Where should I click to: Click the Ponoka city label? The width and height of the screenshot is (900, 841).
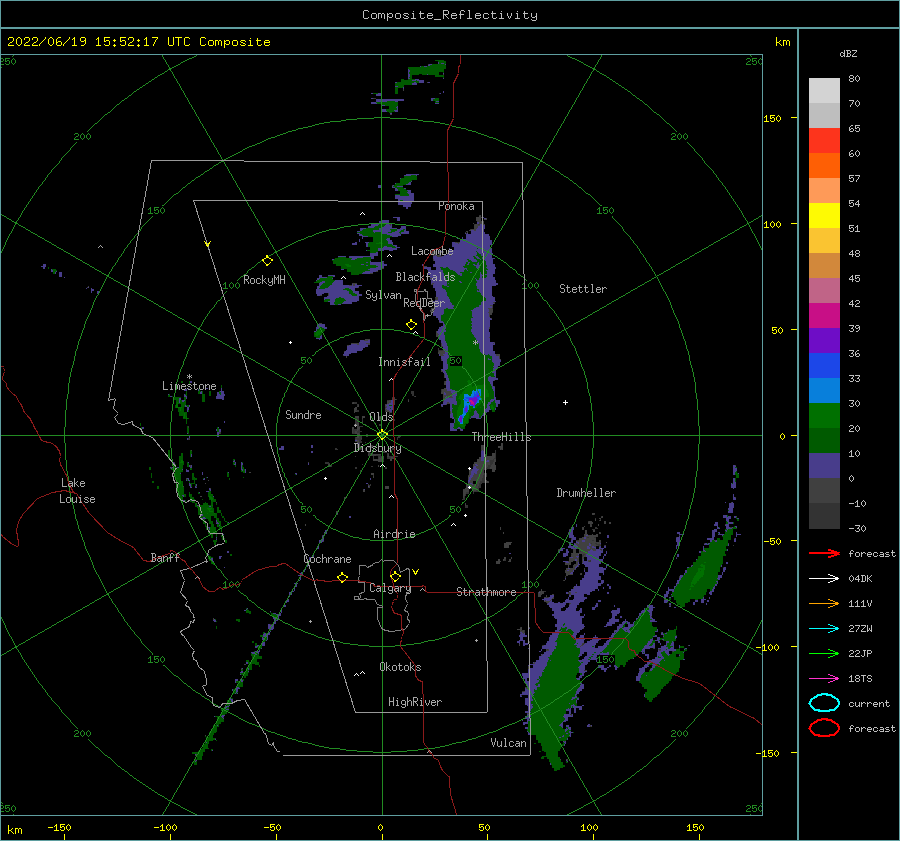456,206
